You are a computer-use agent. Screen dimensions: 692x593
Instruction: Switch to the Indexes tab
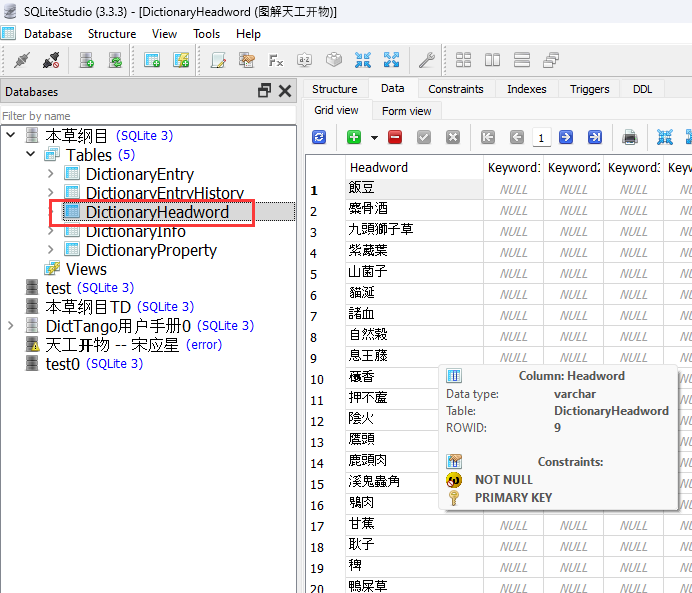point(527,89)
